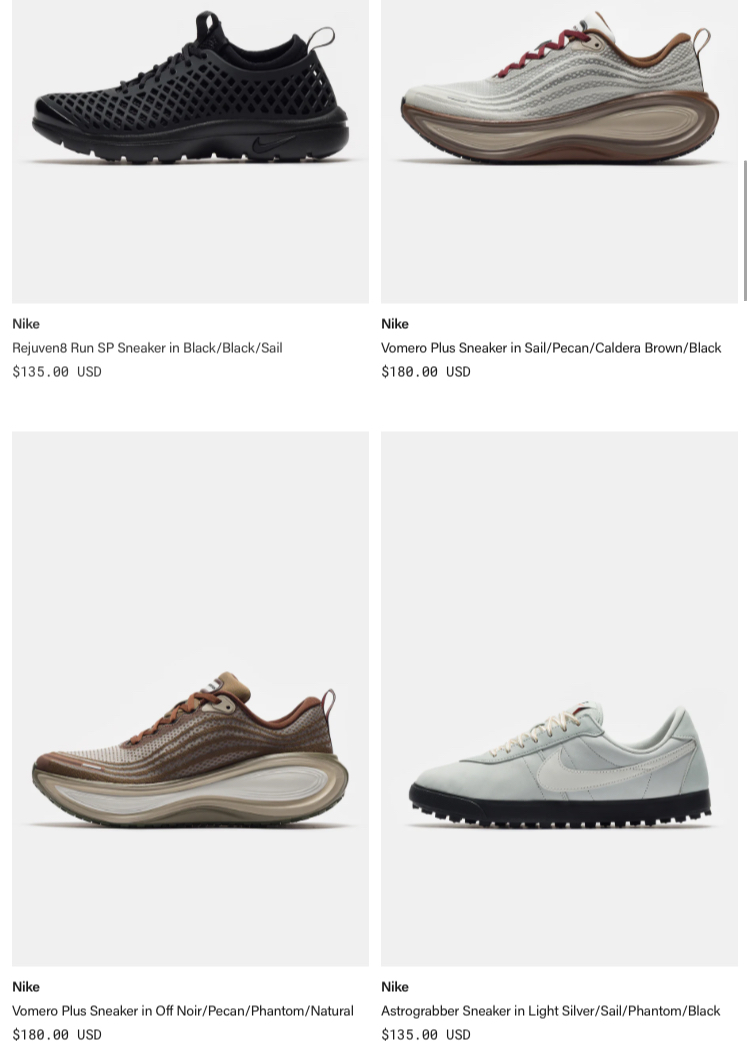Click the Nike brand label above Rejuven8 Run
The height and width of the screenshot is (1041, 750).
coord(26,323)
